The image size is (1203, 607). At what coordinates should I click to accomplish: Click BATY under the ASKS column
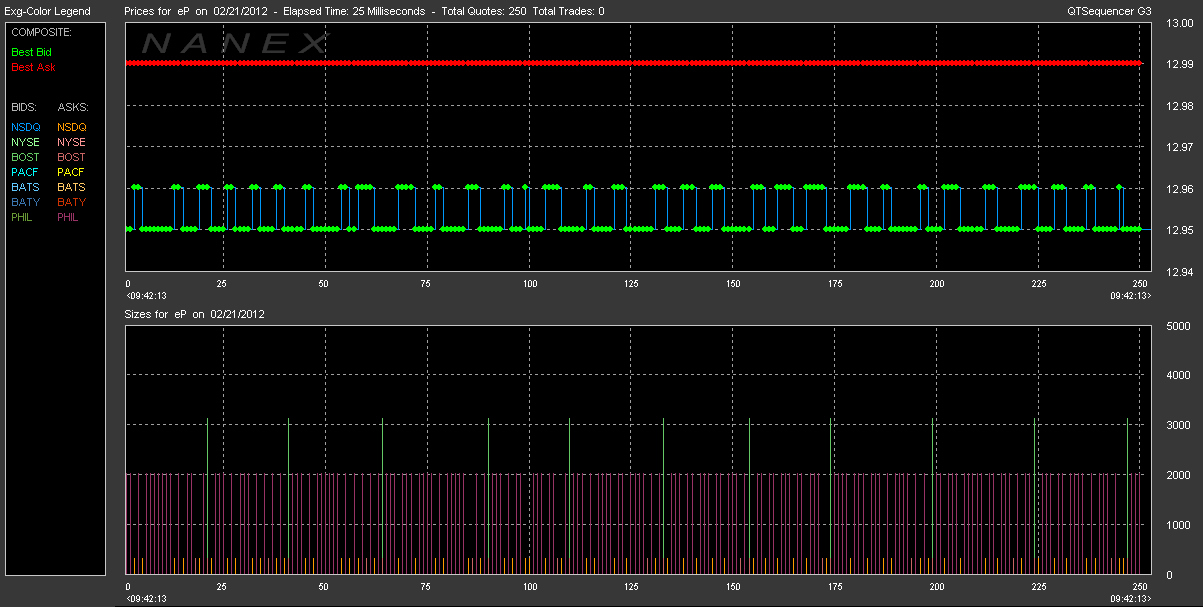point(72,202)
